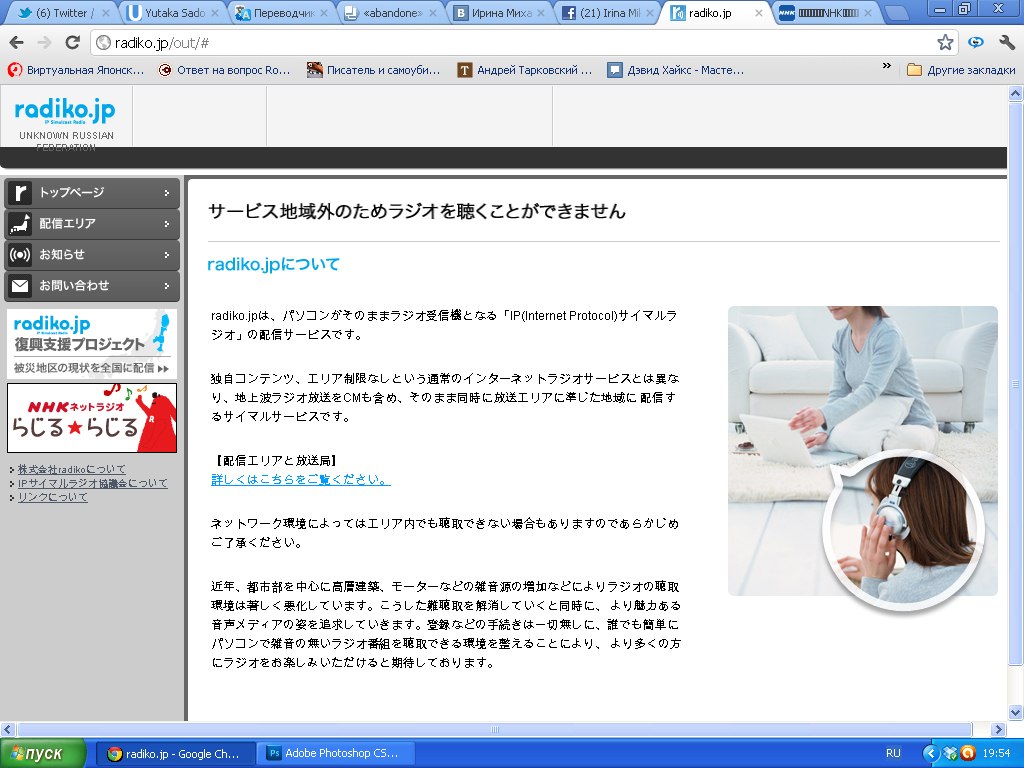Click the arrow on the お問い合わせ row
Image resolution: width=1024 pixels, height=768 pixels.
coord(167,285)
